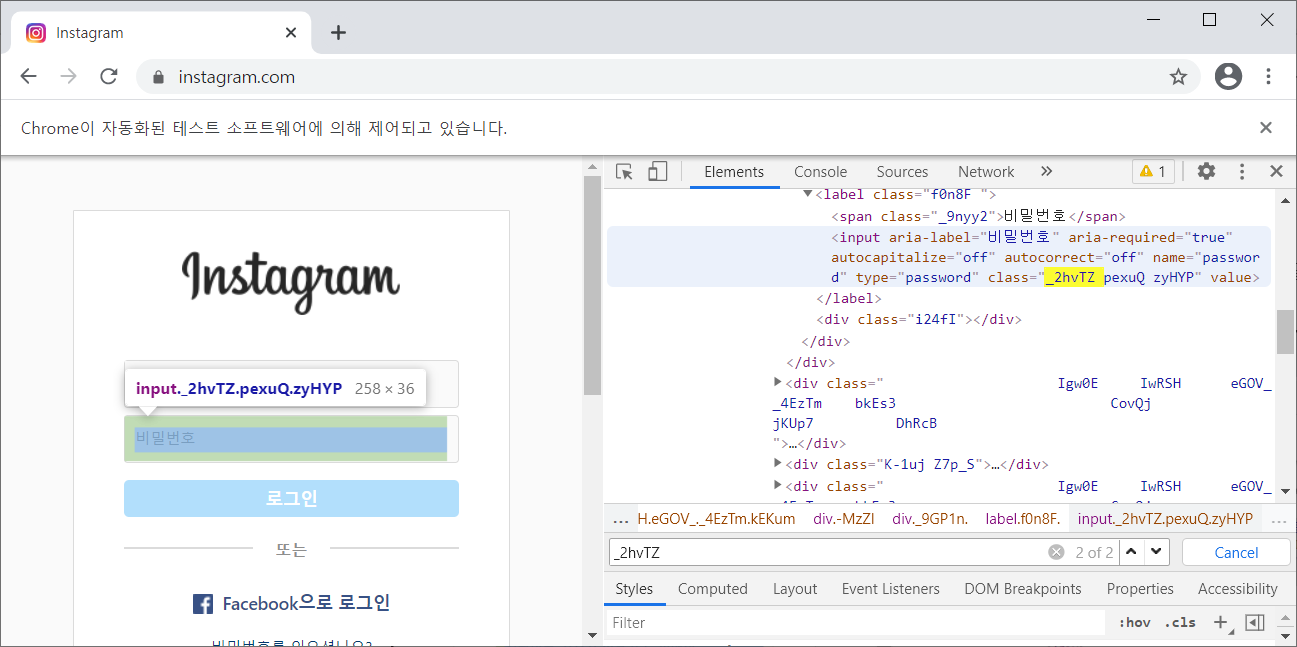Go to next search result
Viewport: 1297px width, 647px height.
[1157, 552]
